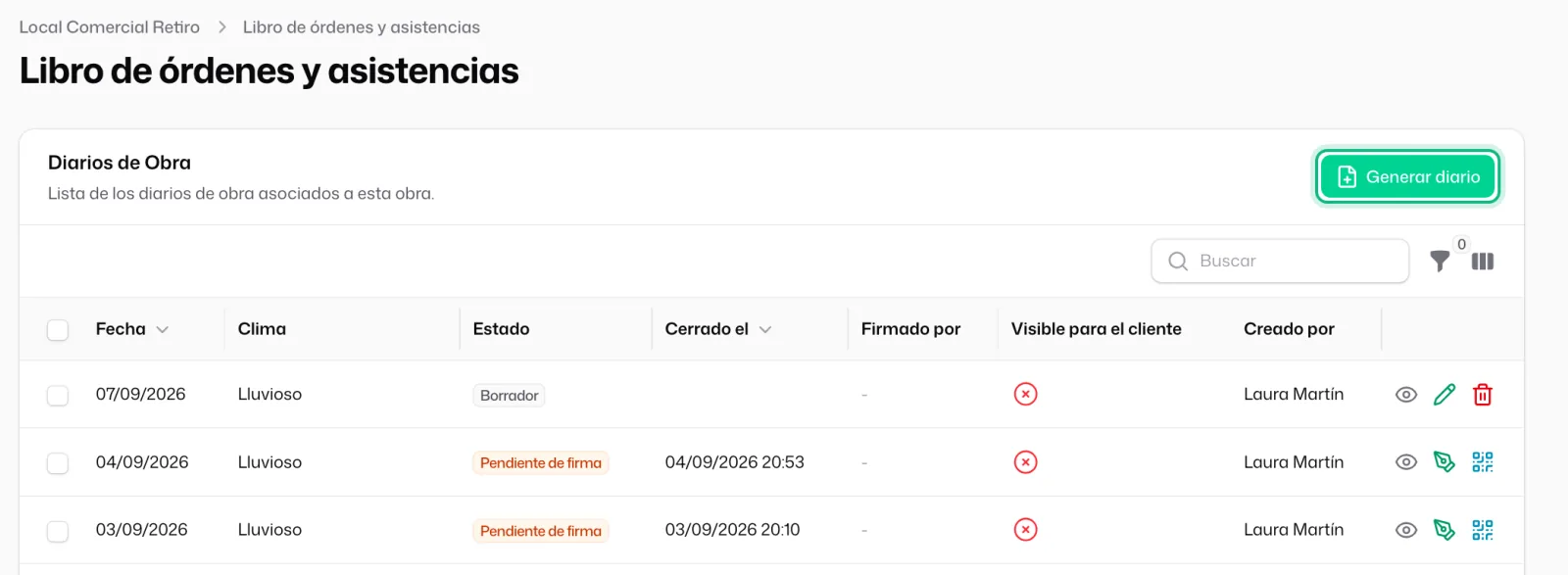Select the 07/09/2026 date cell
This screenshot has height=575, width=1568.
point(140,394)
